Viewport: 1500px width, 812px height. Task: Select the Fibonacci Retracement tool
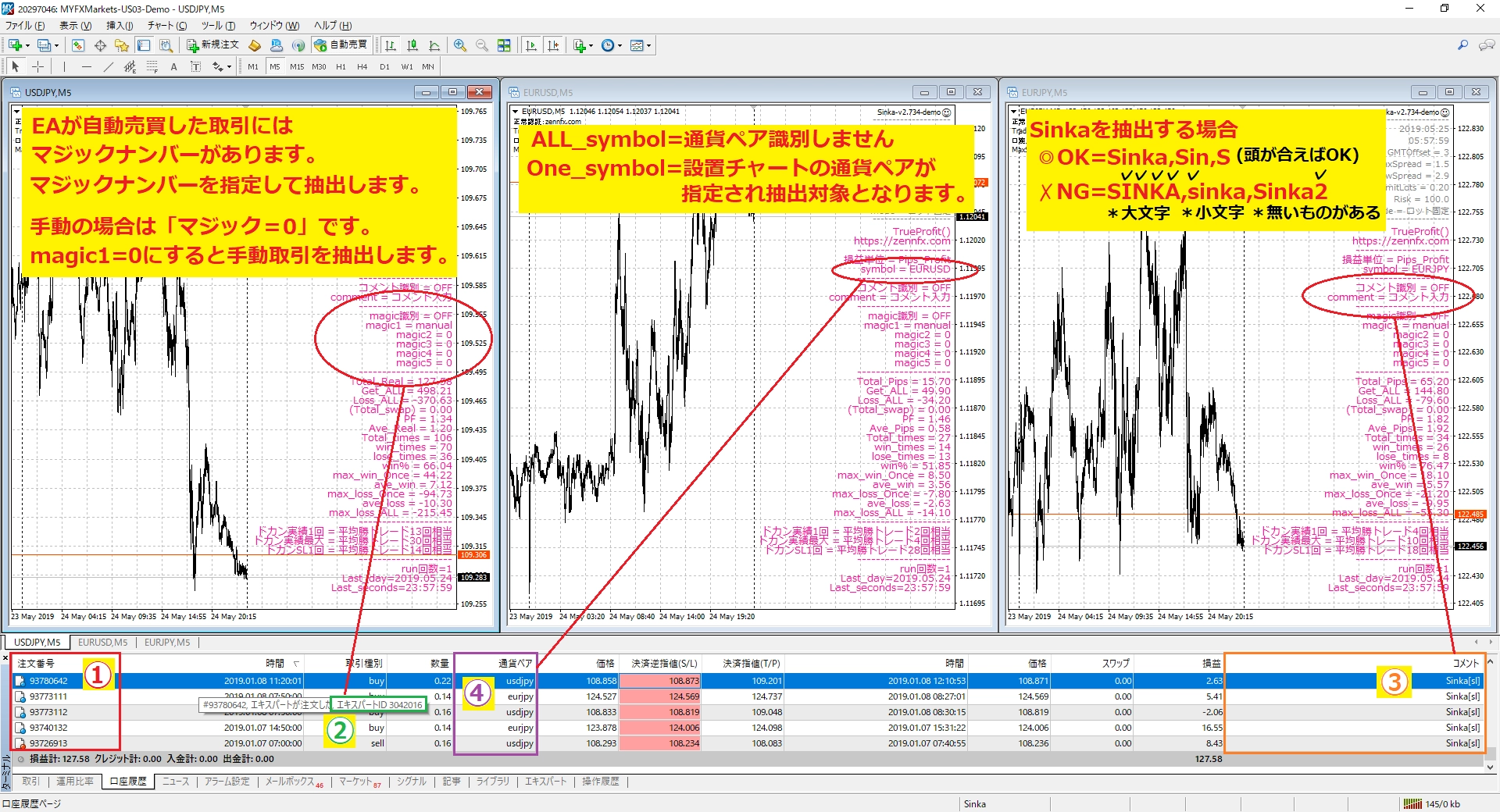coord(152,66)
